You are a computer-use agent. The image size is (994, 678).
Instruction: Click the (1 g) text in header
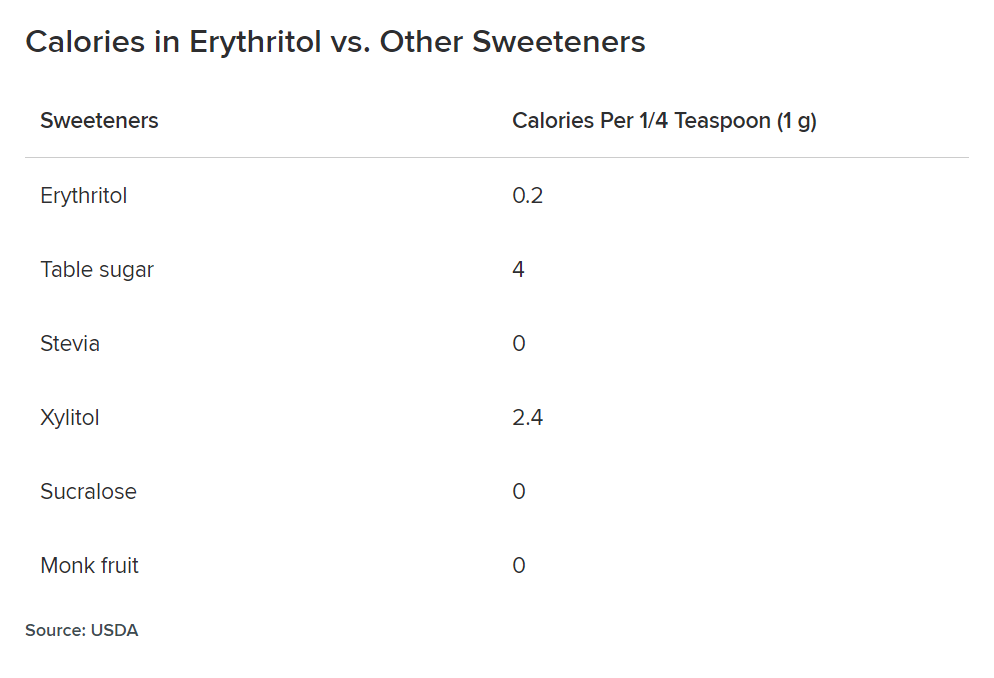click(x=797, y=120)
